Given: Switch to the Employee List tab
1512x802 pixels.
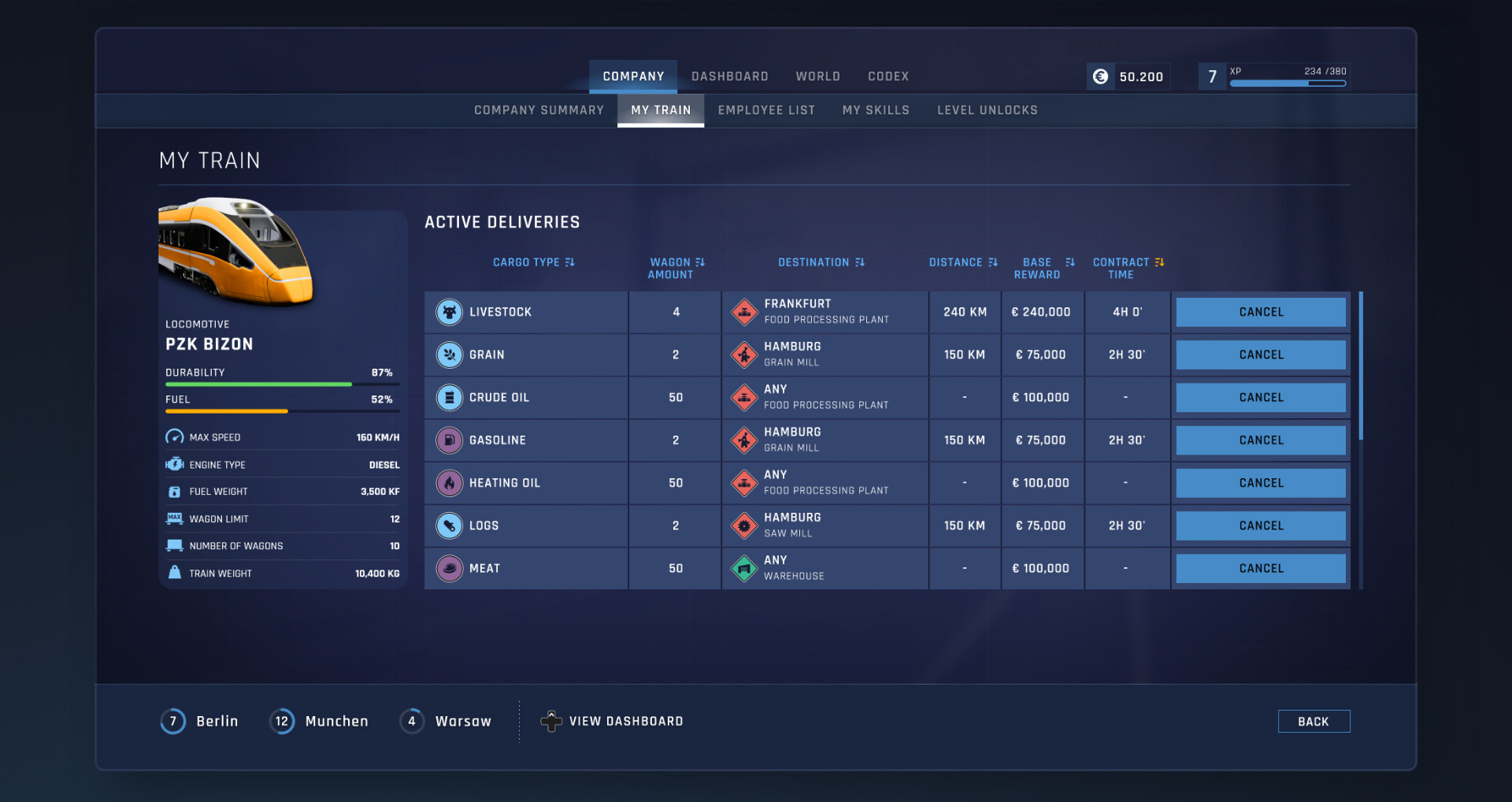Looking at the screenshot, I should pos(766,110).
